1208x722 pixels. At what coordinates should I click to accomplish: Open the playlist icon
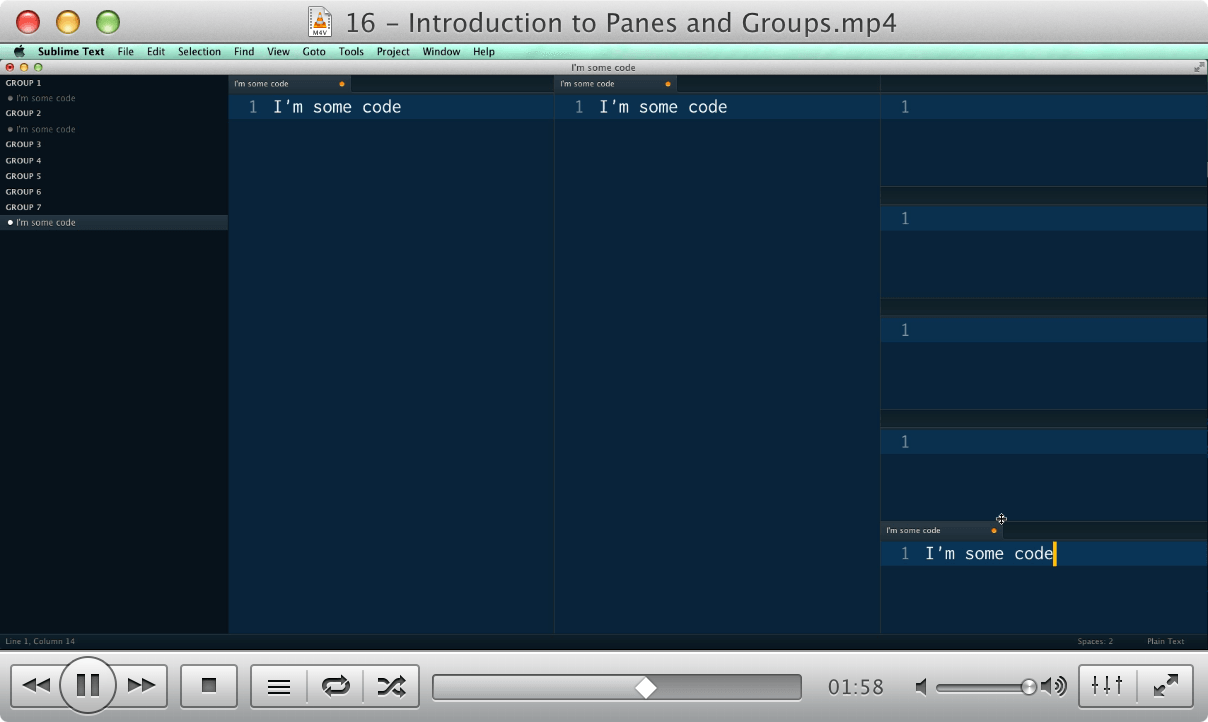(277, 685)
